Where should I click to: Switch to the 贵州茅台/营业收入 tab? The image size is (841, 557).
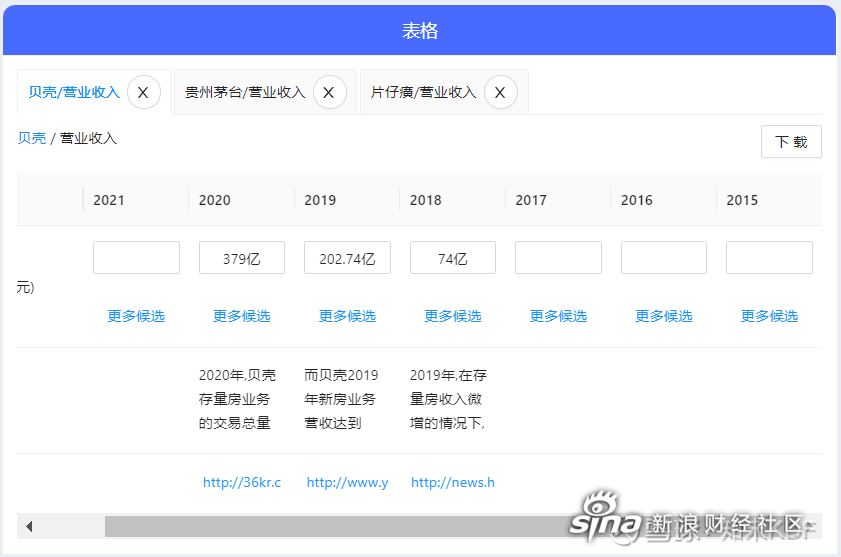pyautogui.click(x=245, y=92)
